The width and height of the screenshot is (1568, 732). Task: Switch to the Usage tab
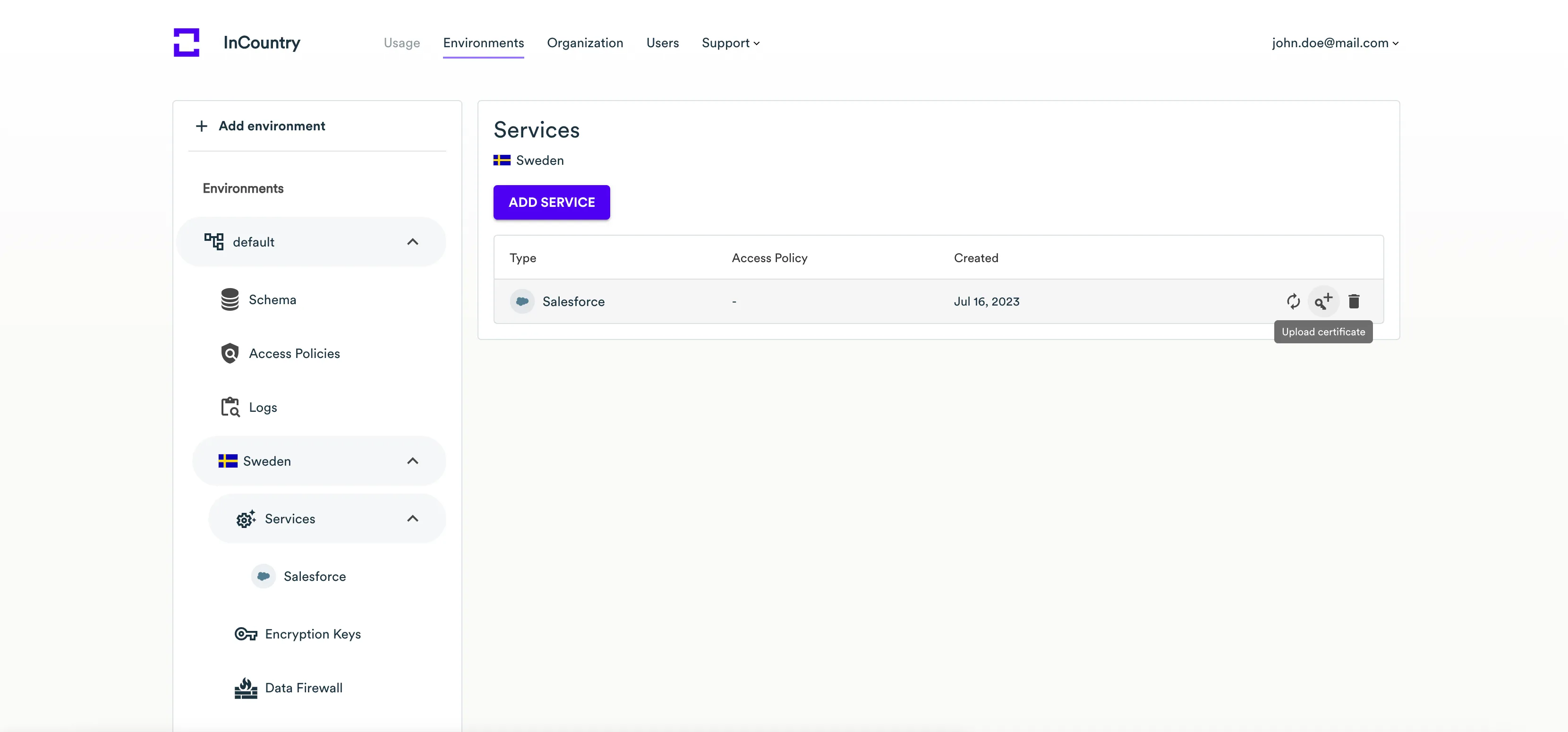pyautogui.click(x=401, y=43)
